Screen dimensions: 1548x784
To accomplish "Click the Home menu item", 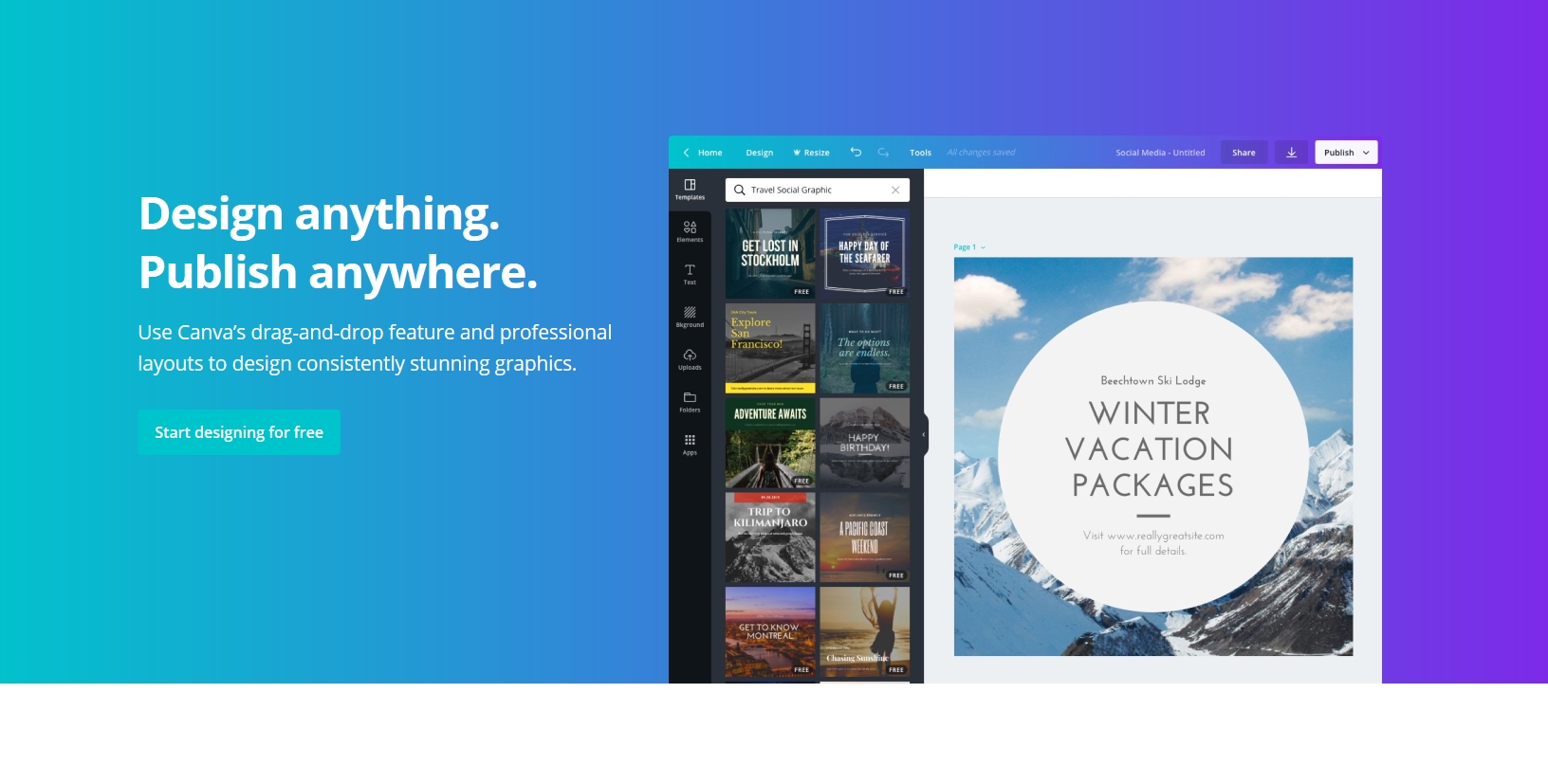I will tap(710, 153).
